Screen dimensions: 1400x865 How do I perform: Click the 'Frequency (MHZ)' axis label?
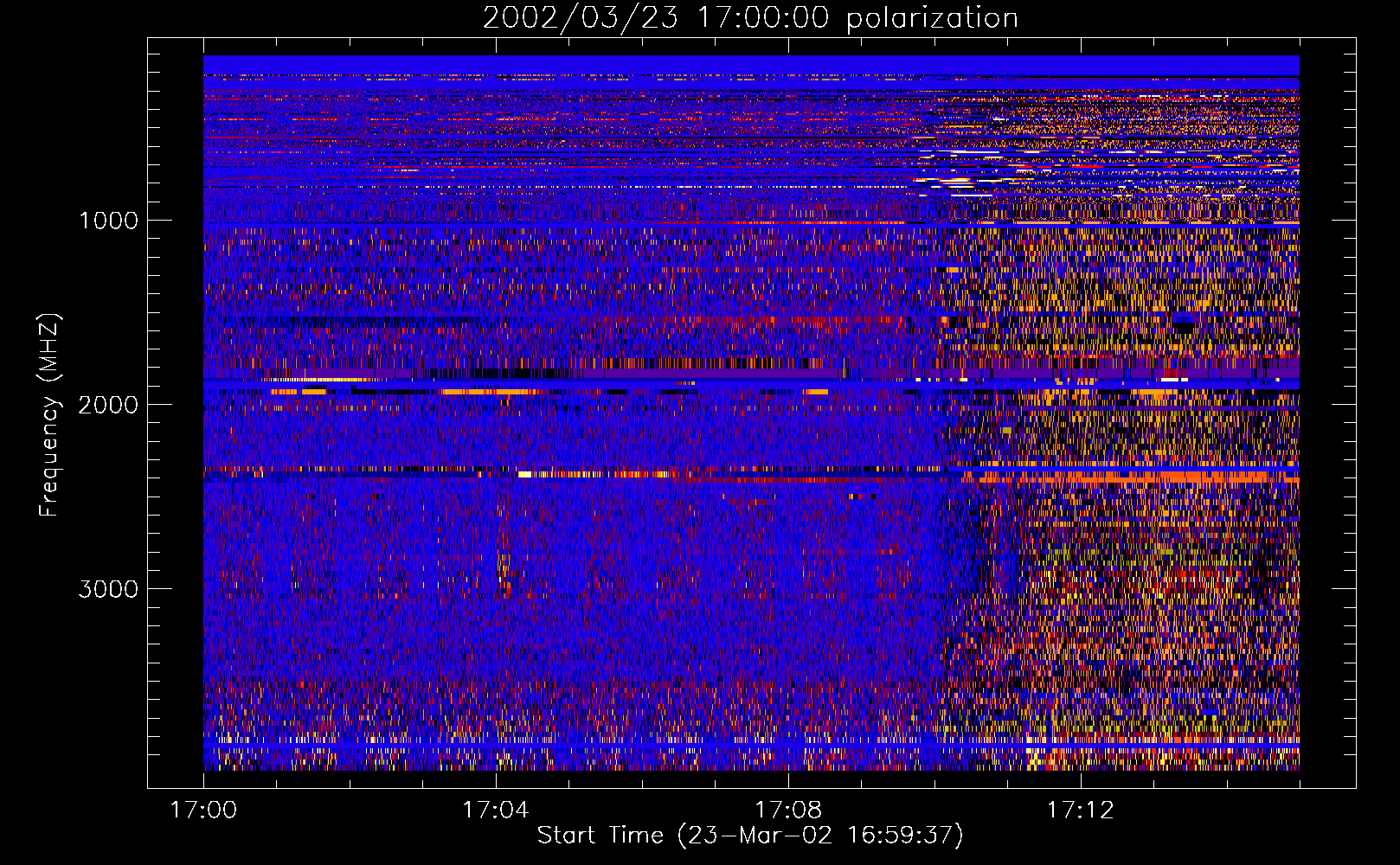[x=49, y=415]
